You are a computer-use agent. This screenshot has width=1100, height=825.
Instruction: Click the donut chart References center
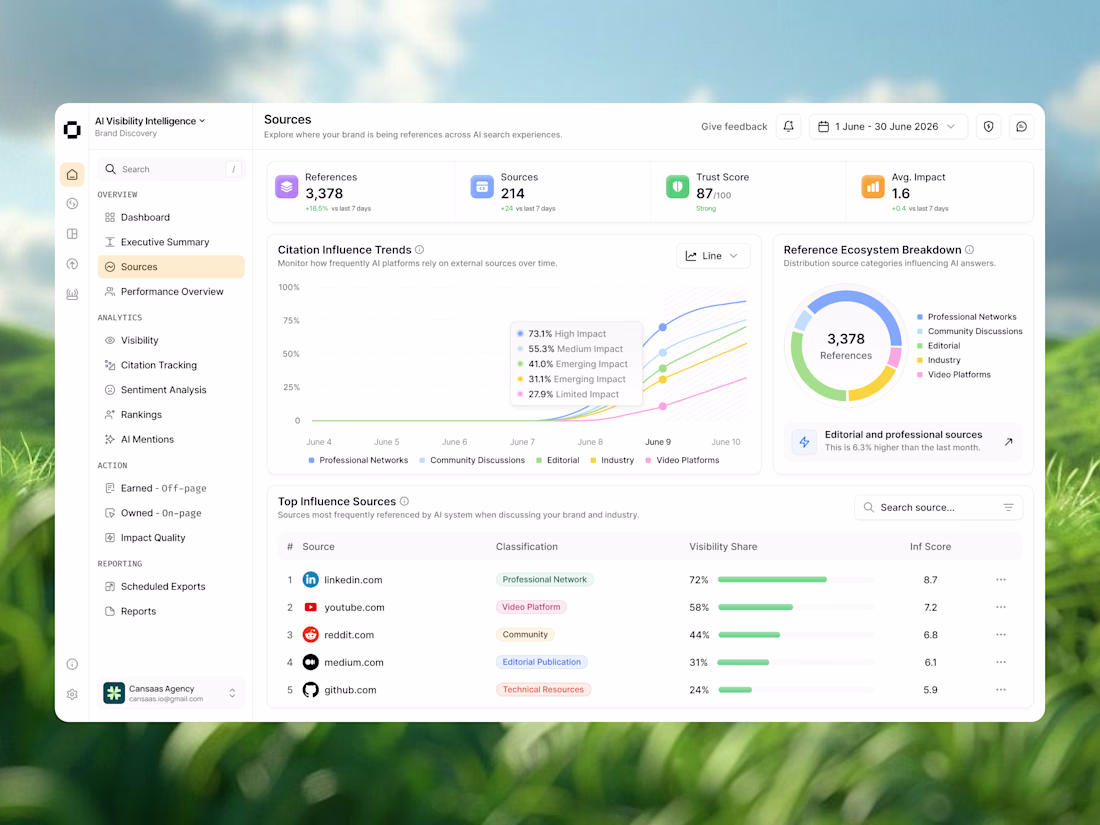tap(846, 347)
